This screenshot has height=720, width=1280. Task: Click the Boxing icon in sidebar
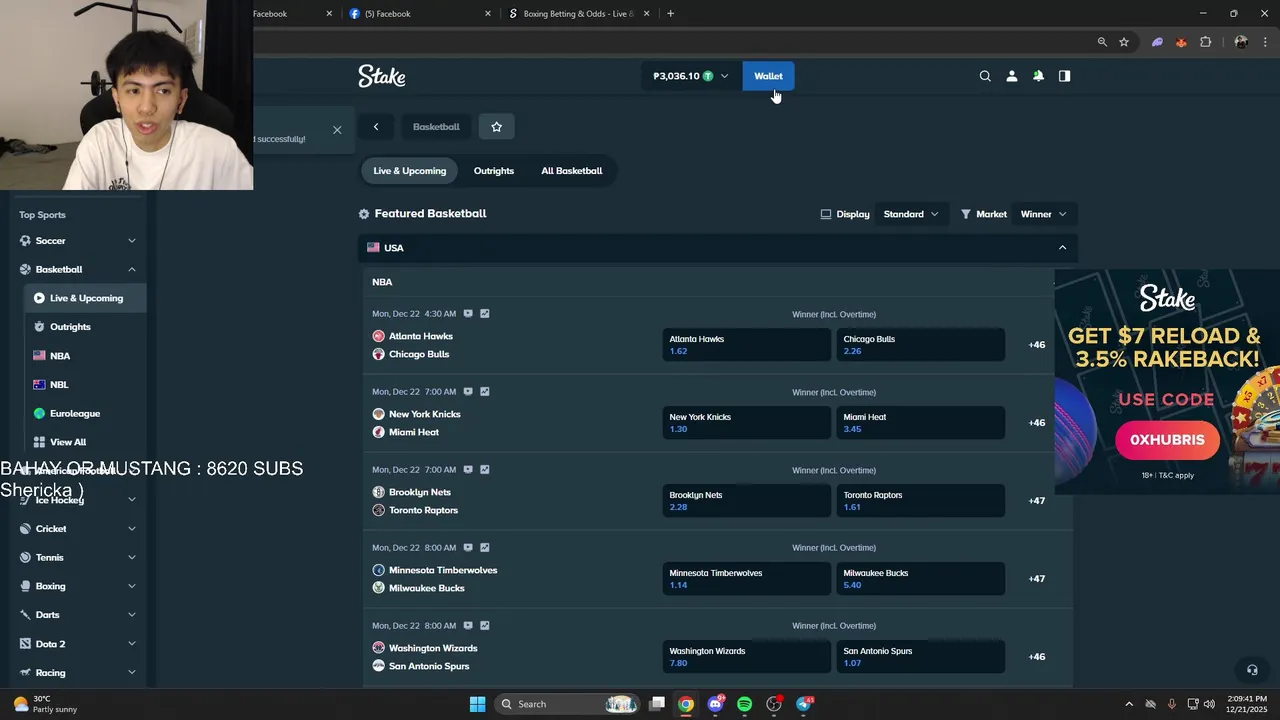pyautogui.click(x=26, y=586)
